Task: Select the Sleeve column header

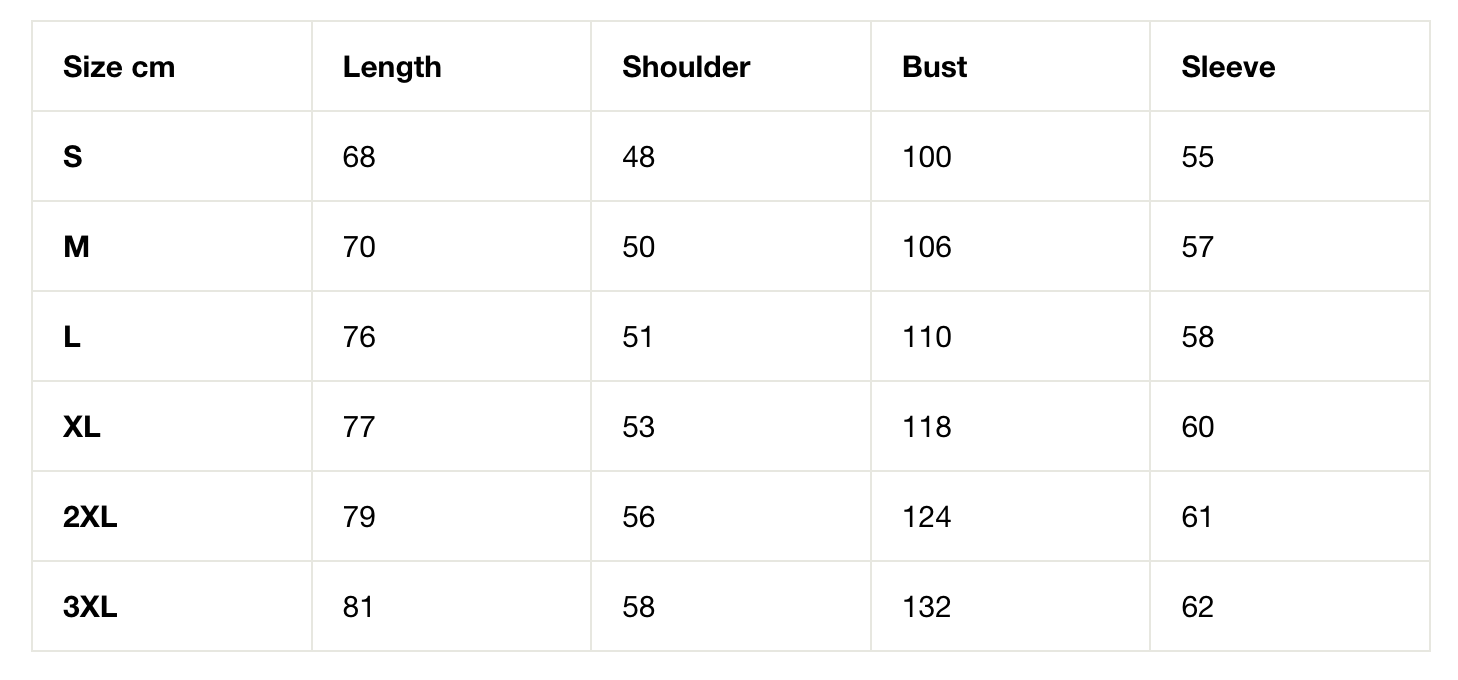Action: pyautogui.click(x=1227, y=67)
